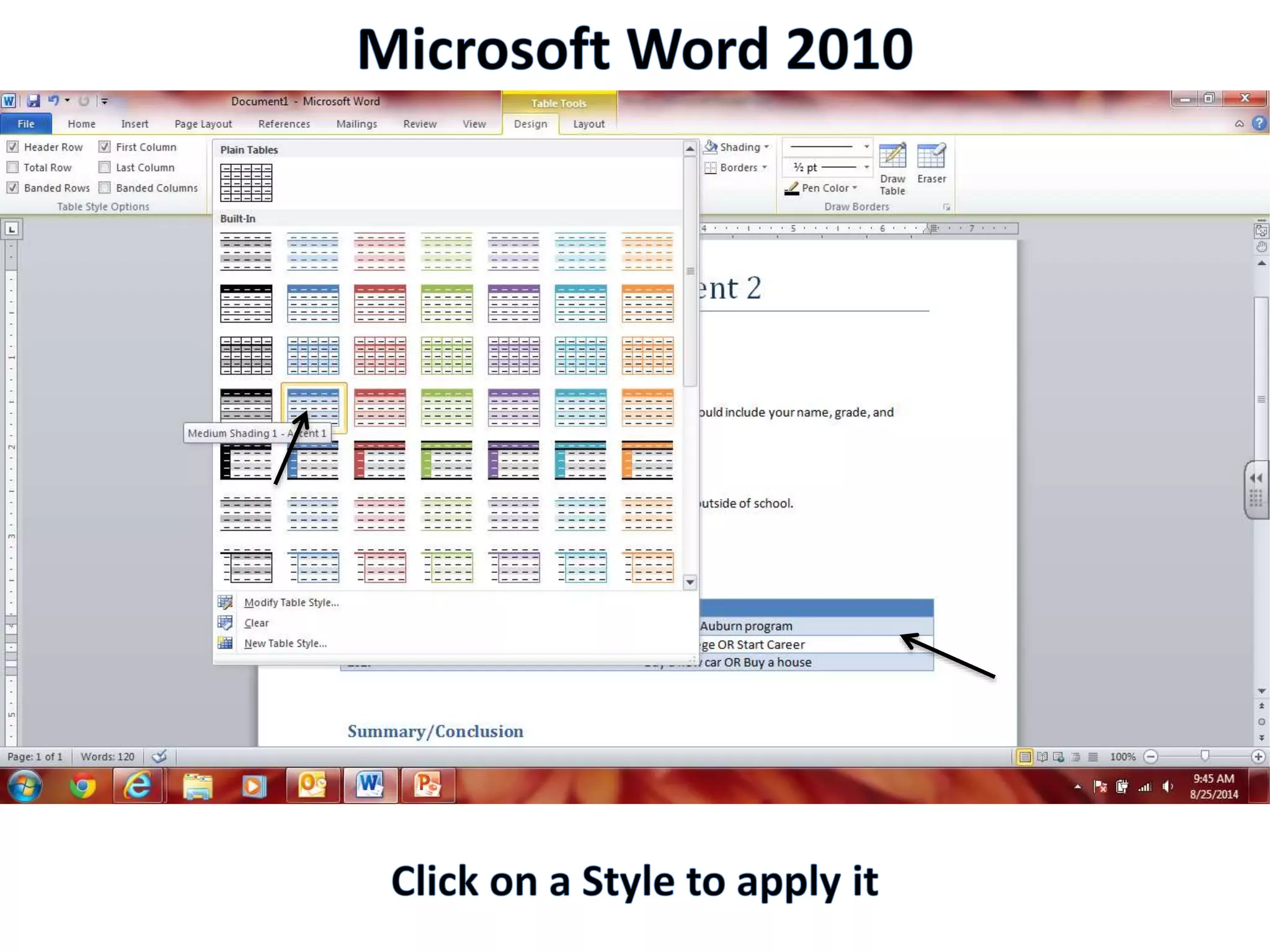The height and width of the screenshot is (952, 1270).
Task: Switch to the Mailings tab
Action: click(357, 124)
